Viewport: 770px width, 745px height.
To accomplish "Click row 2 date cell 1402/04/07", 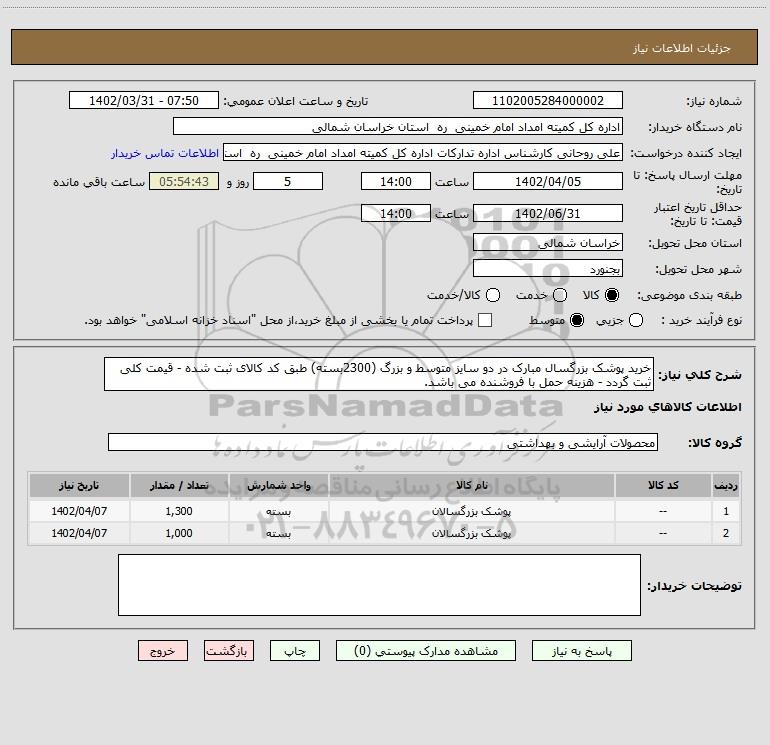I will tap(79, 533).
